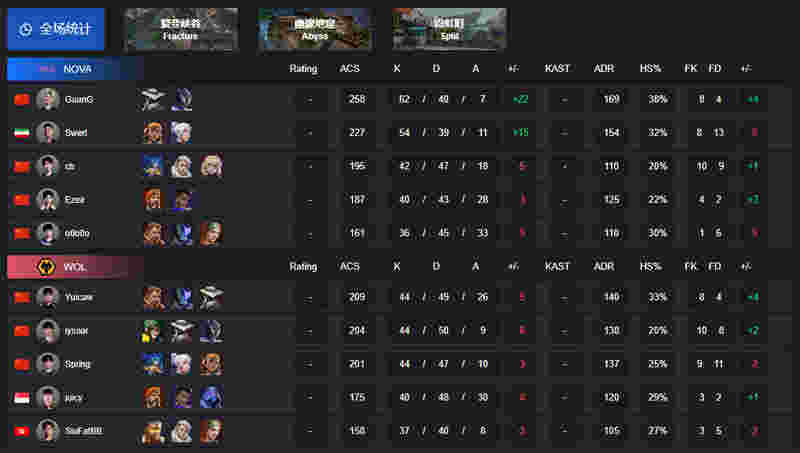Click Swerl's first agent icon

click(153, 133)
